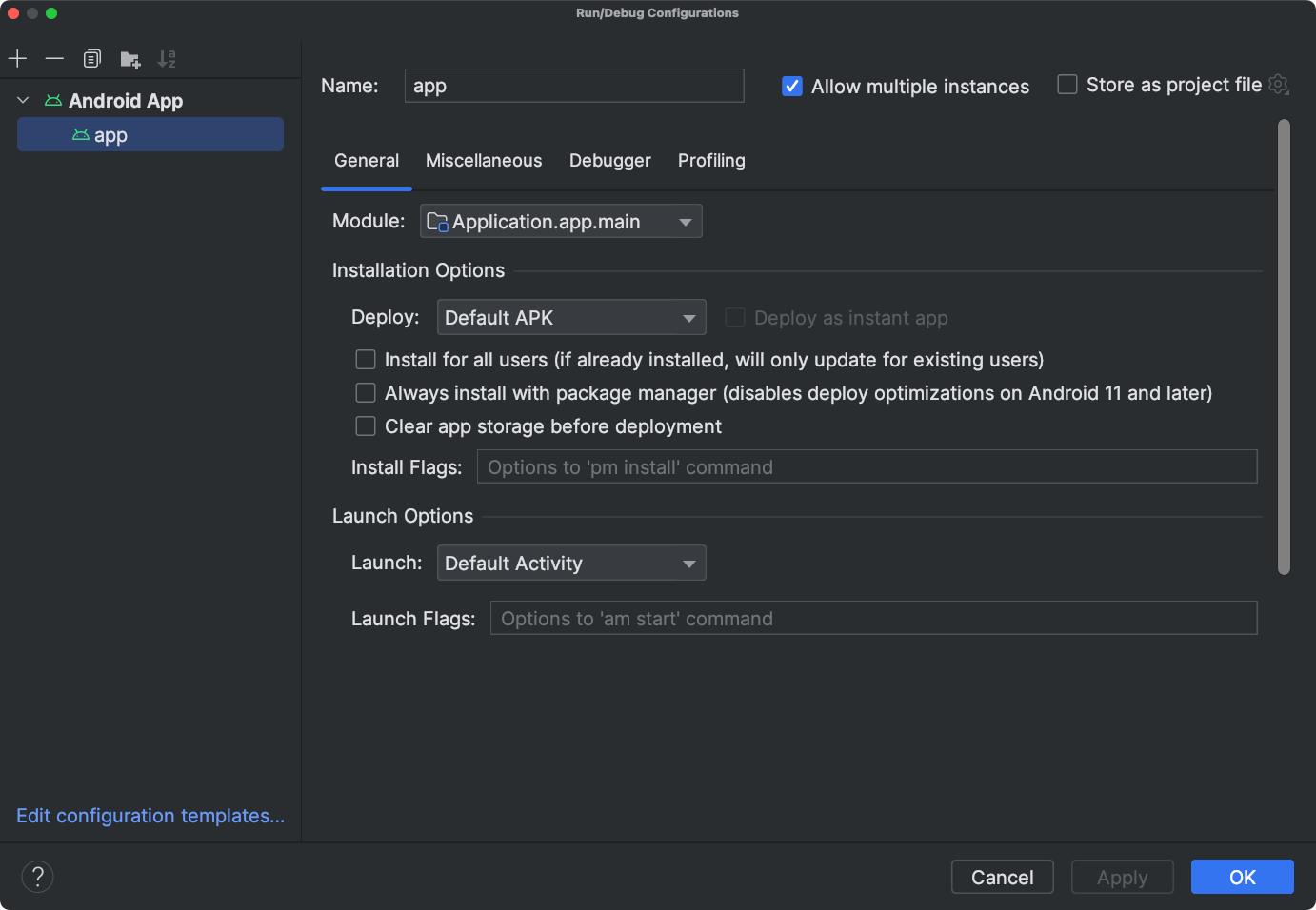Click the Module folder icon in the dropdown
The image size is (1316, 910).
(437, 221)
